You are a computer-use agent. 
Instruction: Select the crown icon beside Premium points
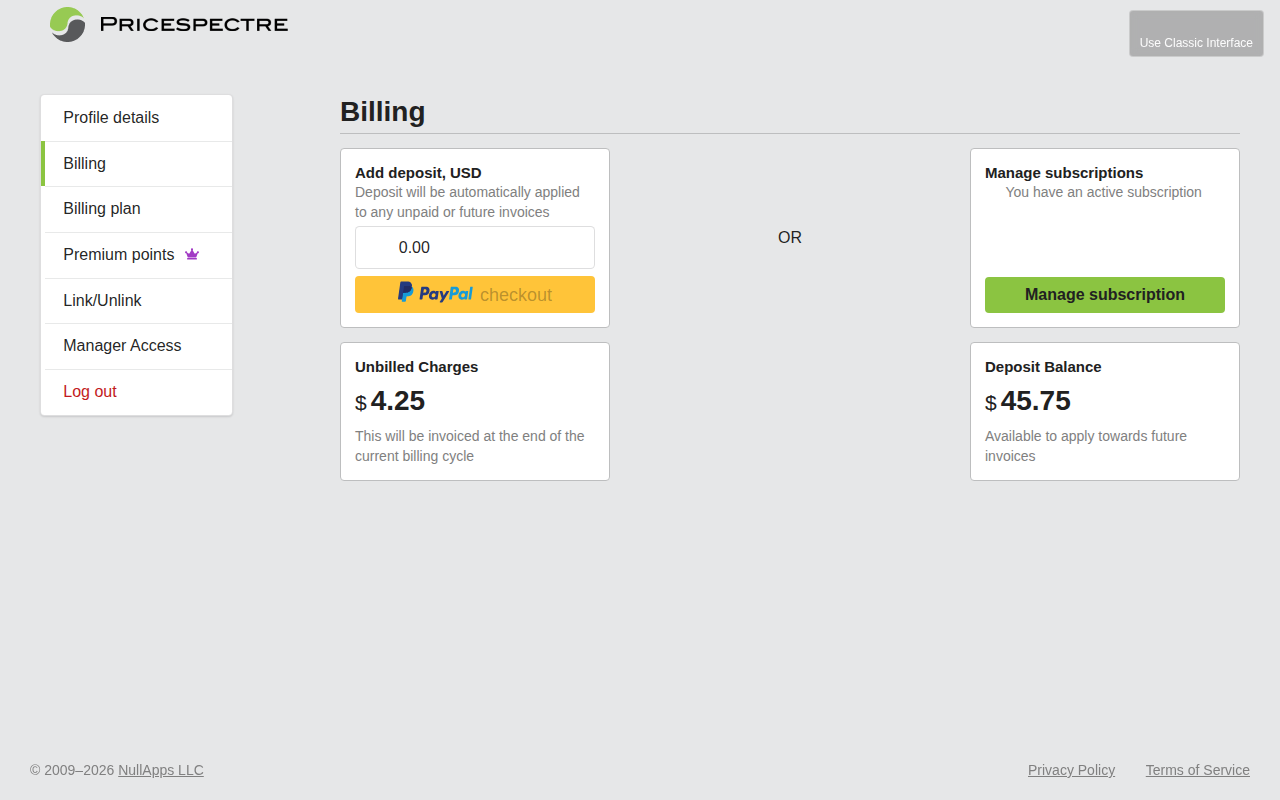pyautogui.click(x=192, y=254)
